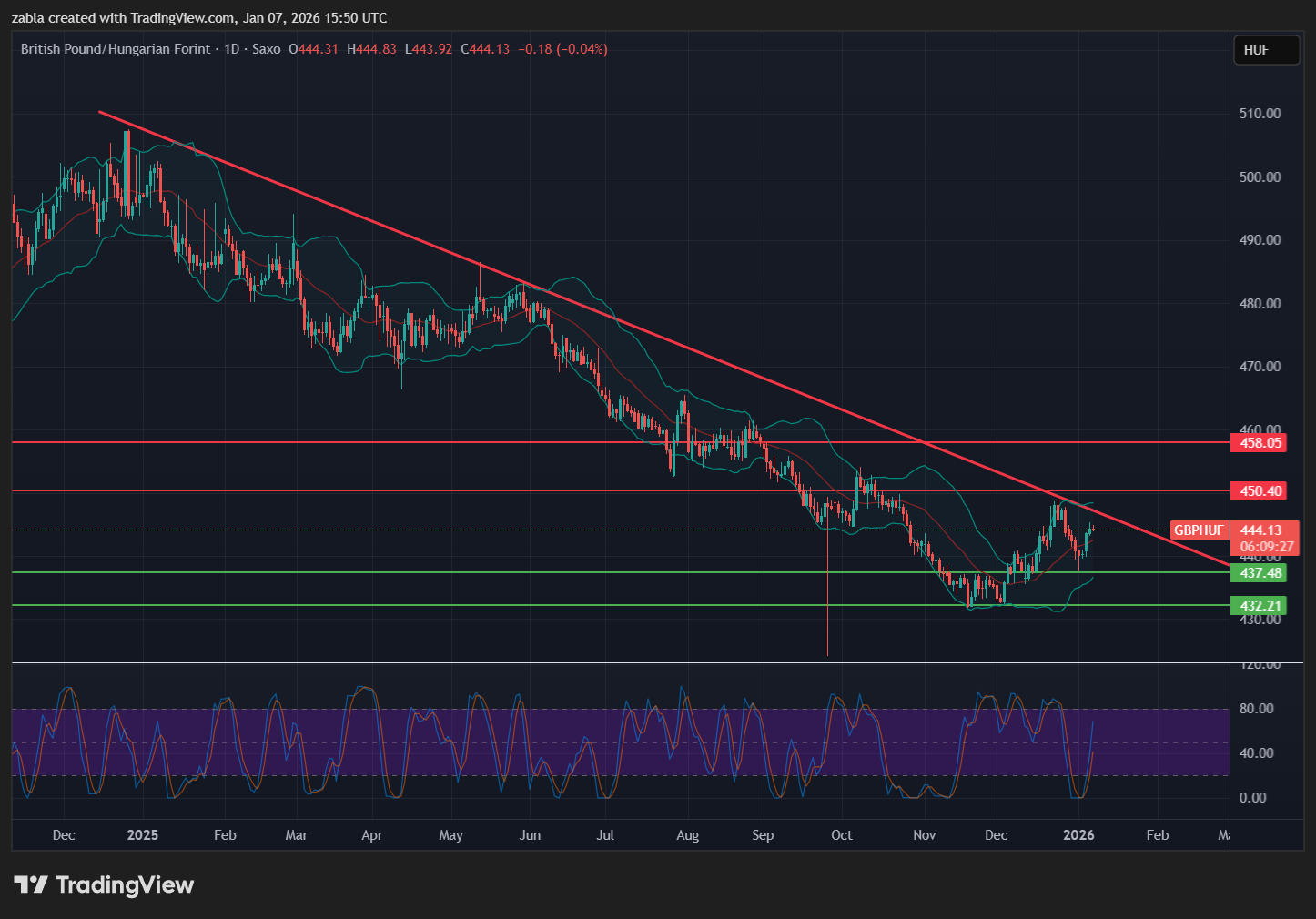Click the 437.48 green support label
1316x919 pixels.
1260,573
